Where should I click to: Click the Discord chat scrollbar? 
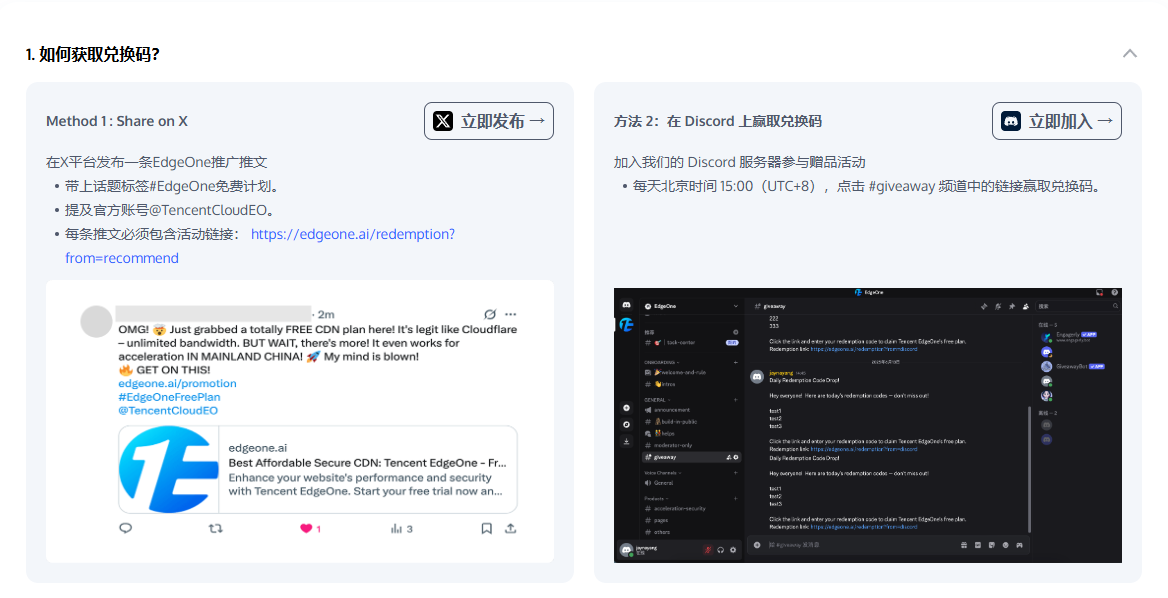click(x=1029, y=469)
